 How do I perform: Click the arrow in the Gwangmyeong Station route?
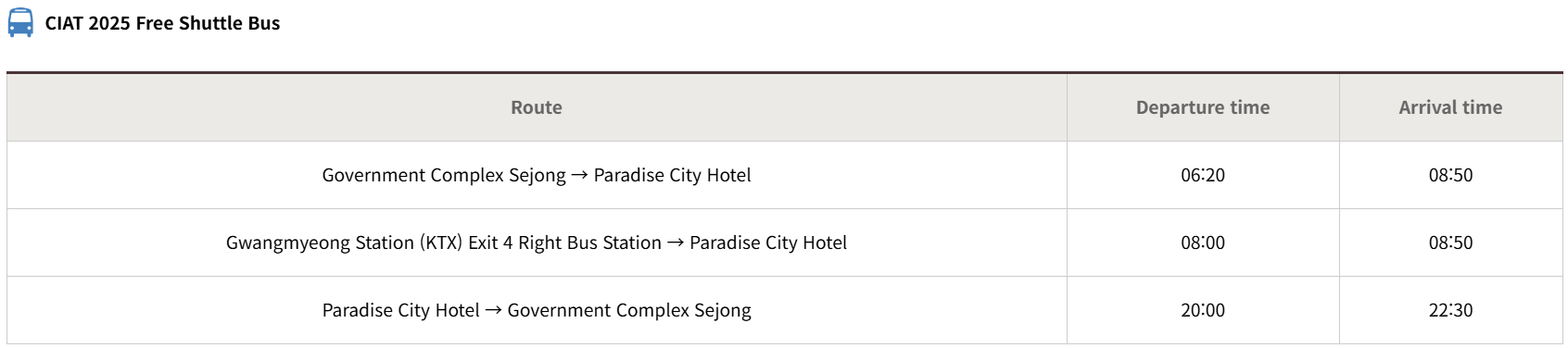[x=676, y=242]
